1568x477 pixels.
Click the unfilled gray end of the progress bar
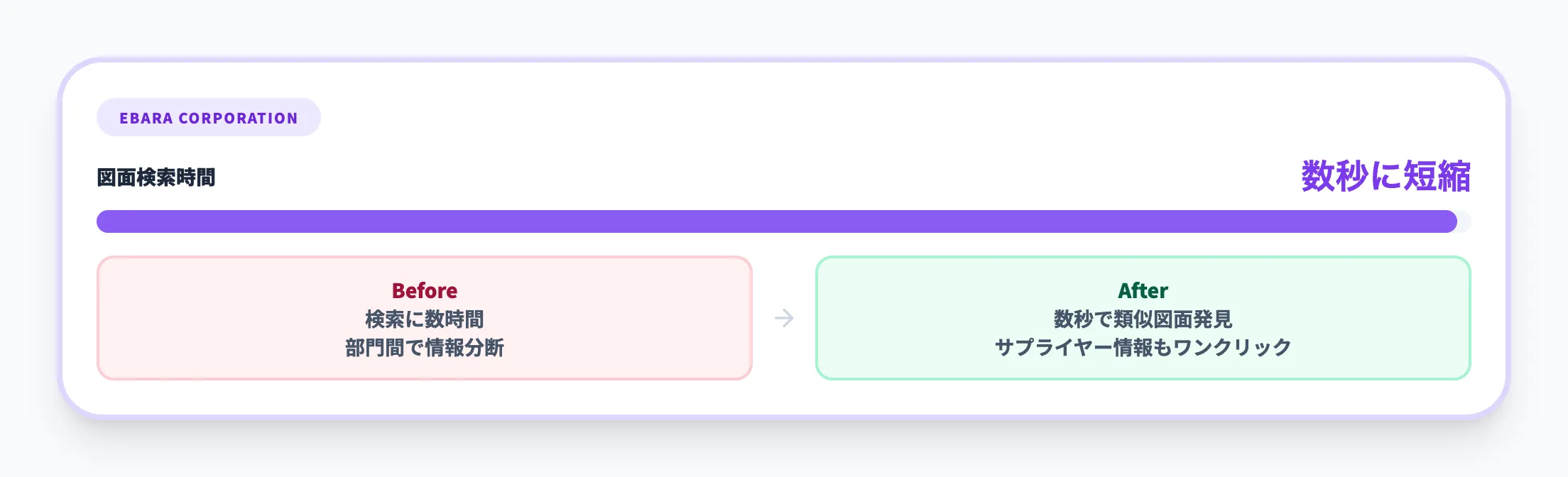[1464, 221]
